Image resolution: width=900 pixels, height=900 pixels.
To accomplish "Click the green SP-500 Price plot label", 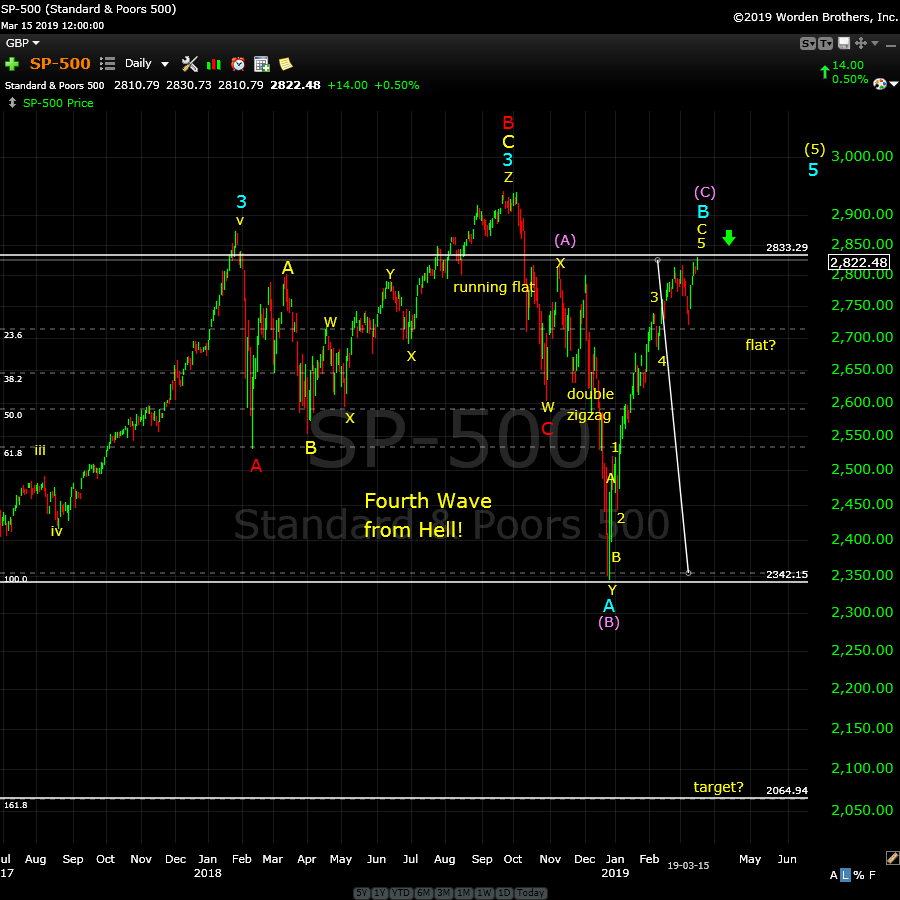I will point(58,103).
